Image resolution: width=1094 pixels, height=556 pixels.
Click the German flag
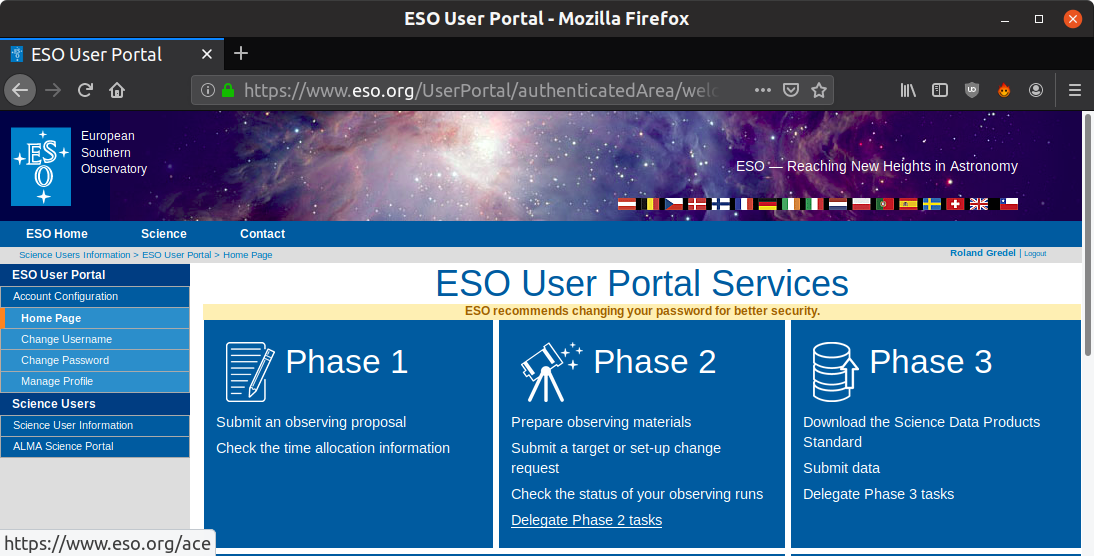pyautogui.click(x=767, y=204)
